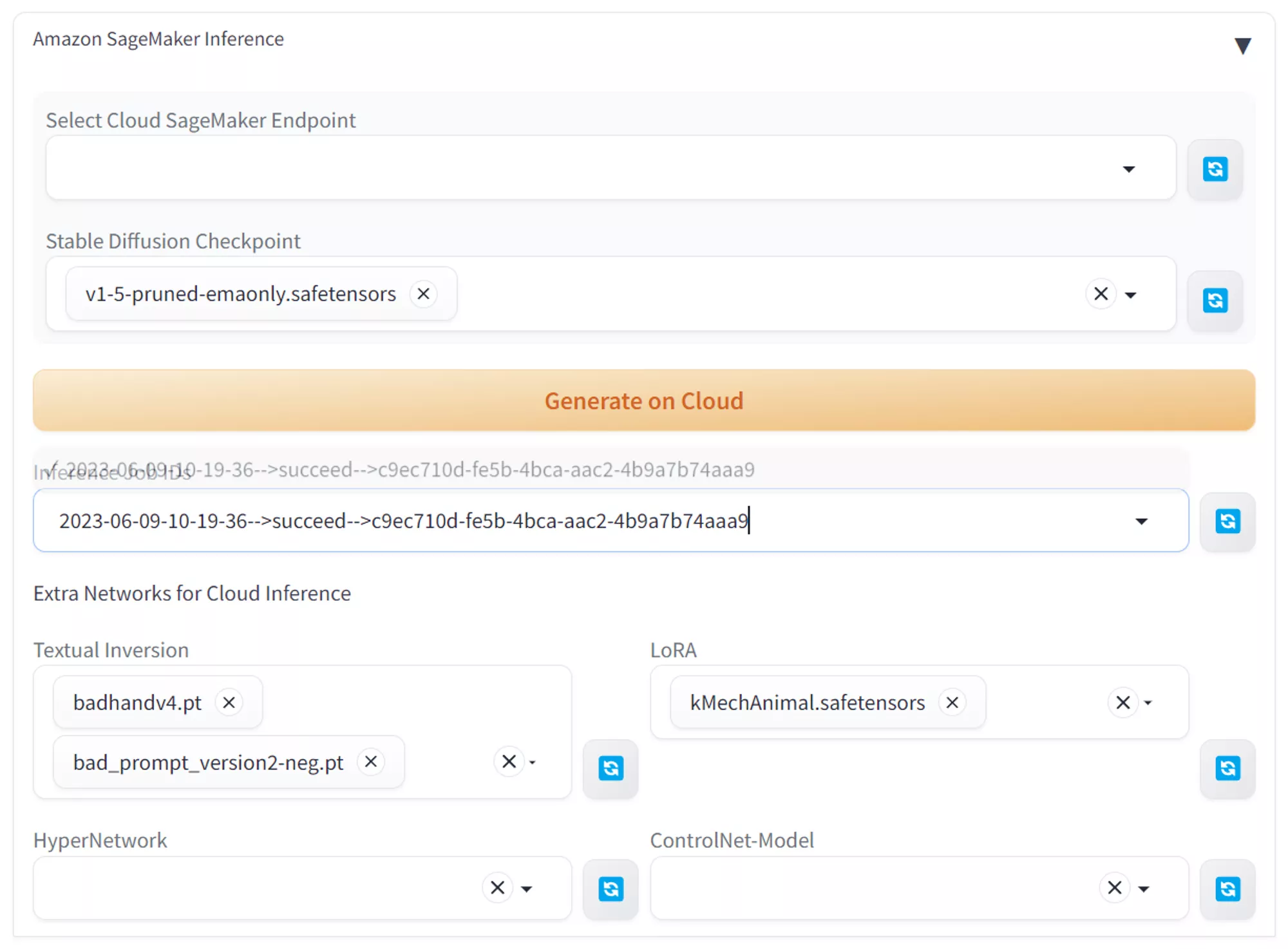Clear the ControlNet-Model selection
Image resolution: width=1288 pixels, height=949 pixels.
pos(1114,888)
